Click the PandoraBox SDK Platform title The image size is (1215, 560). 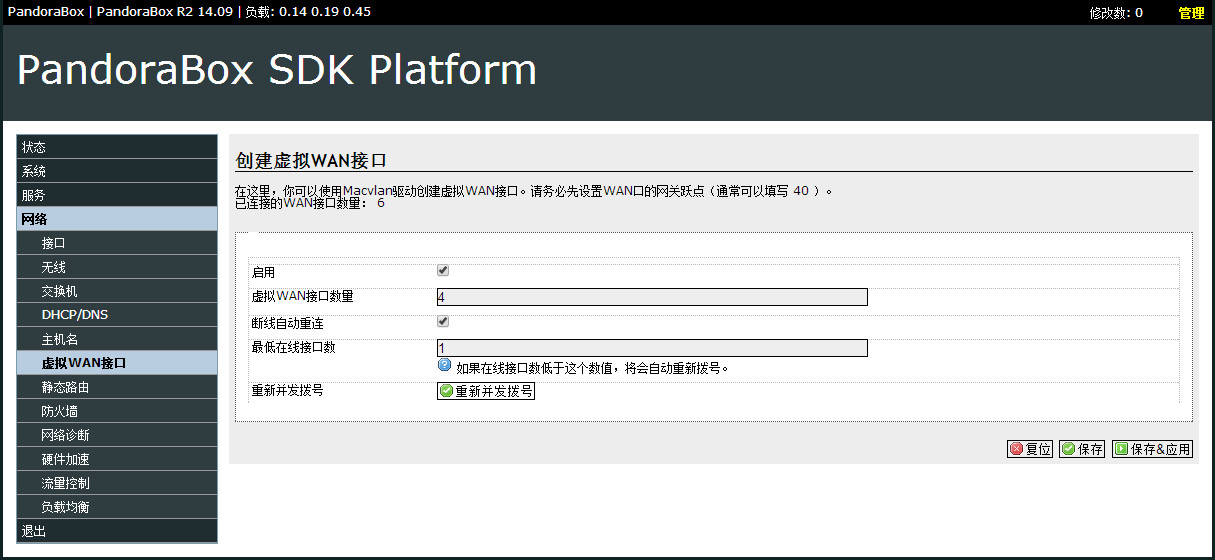click(x=277, y=70)
